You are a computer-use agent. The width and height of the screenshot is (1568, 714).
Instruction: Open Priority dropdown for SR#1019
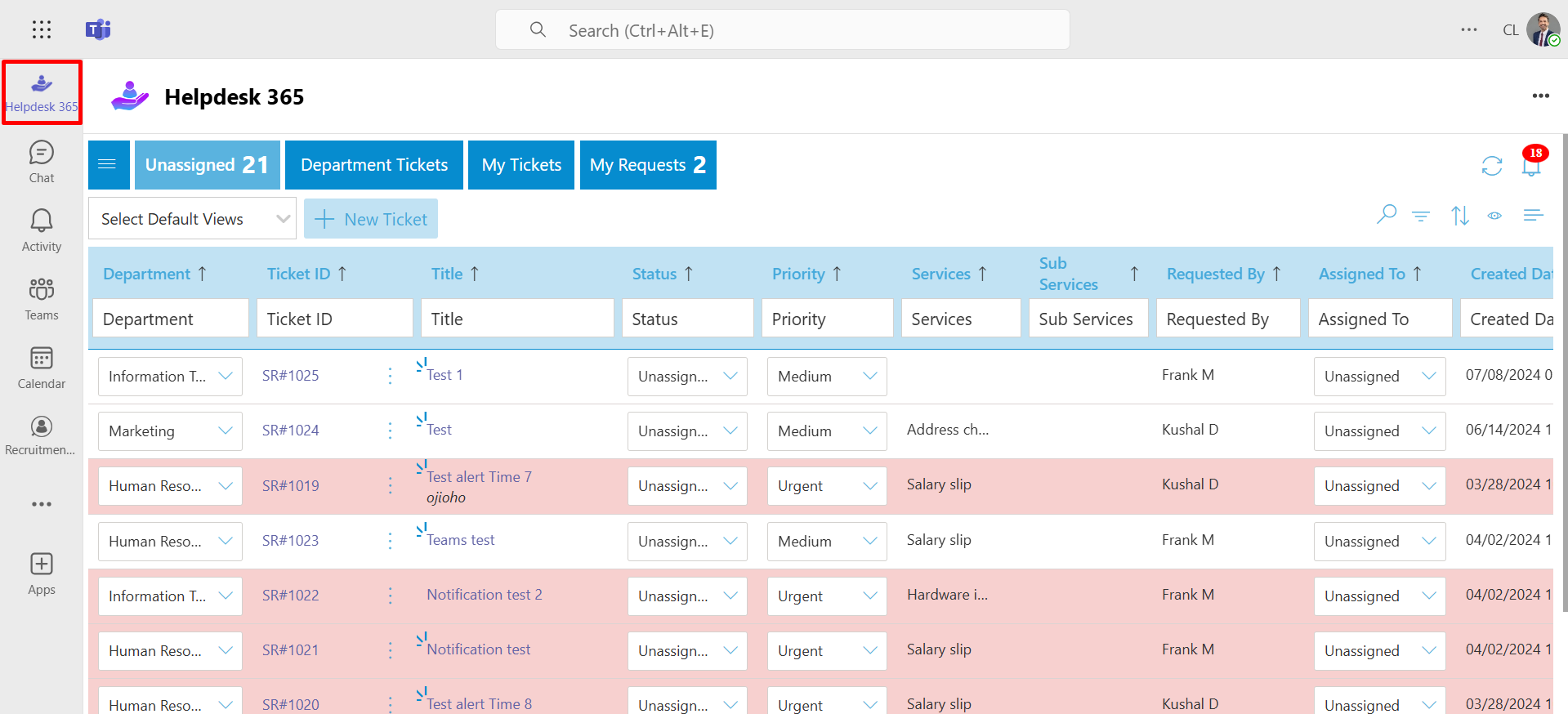point(827,486)
